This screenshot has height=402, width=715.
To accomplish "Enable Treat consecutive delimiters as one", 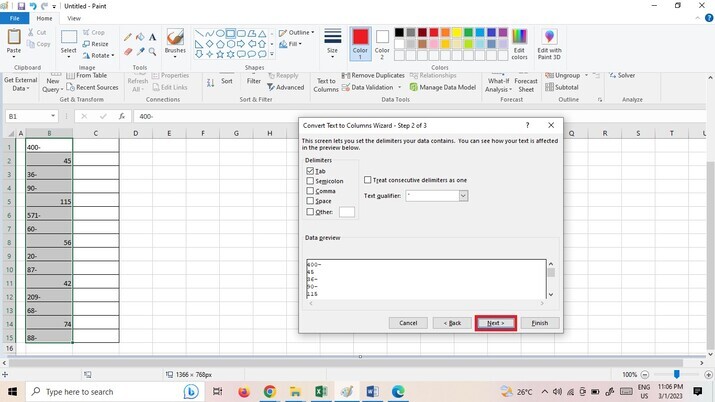I will (368, 180).
